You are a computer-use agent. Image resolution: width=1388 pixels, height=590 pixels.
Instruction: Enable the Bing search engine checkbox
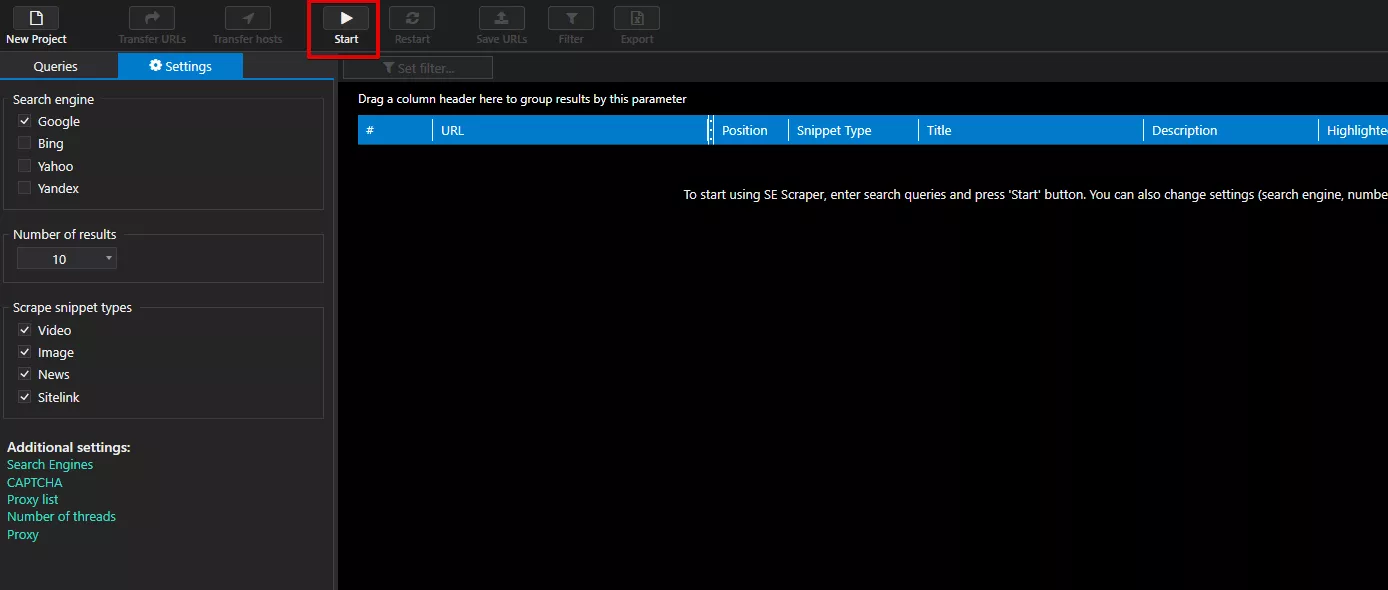tap(25, 143)
